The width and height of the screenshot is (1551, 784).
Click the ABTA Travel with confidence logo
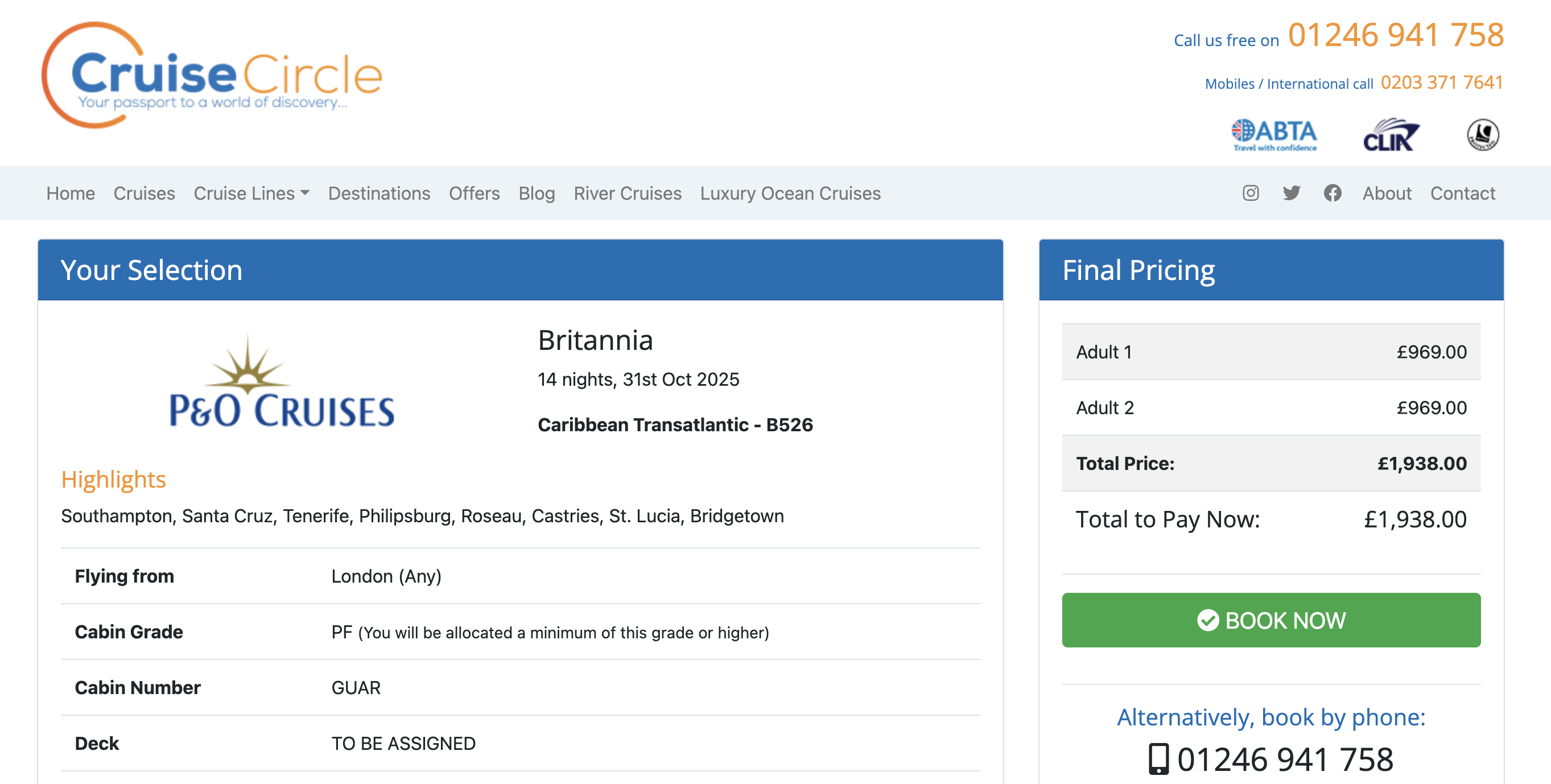1274,134
